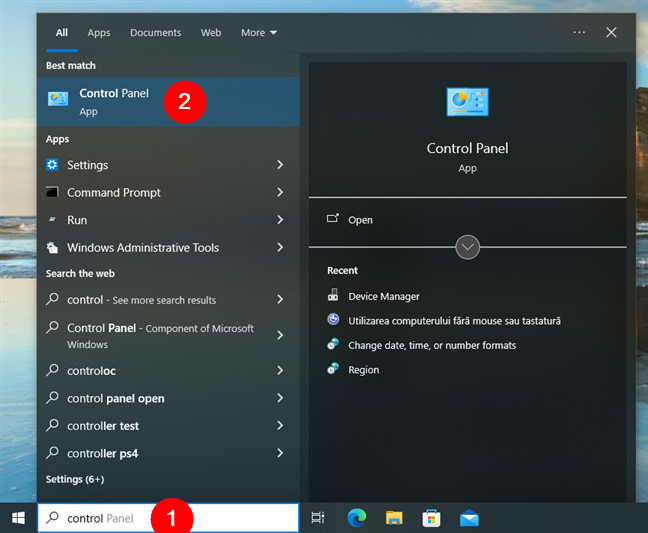
Task: Open Region from Recent list
Action: 363,370
